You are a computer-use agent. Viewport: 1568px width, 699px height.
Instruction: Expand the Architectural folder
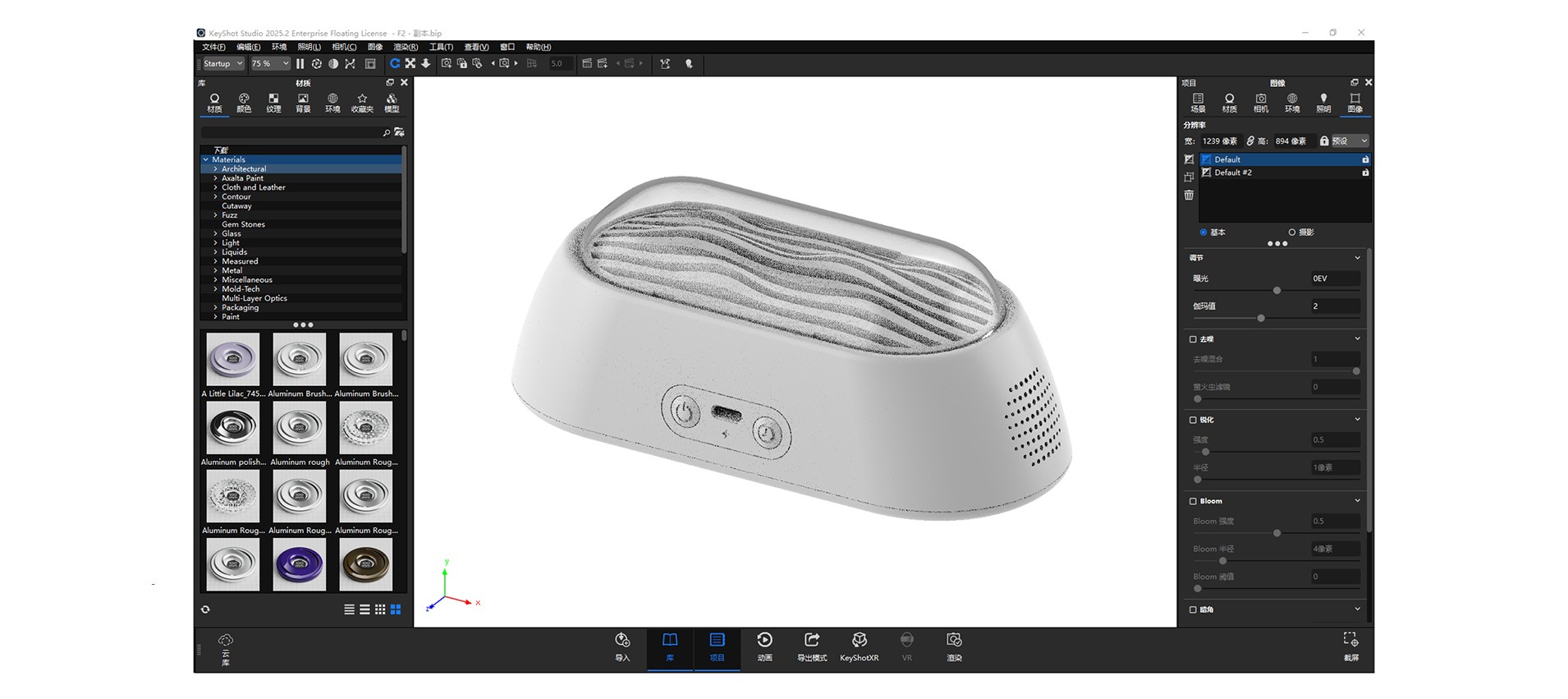216,169
